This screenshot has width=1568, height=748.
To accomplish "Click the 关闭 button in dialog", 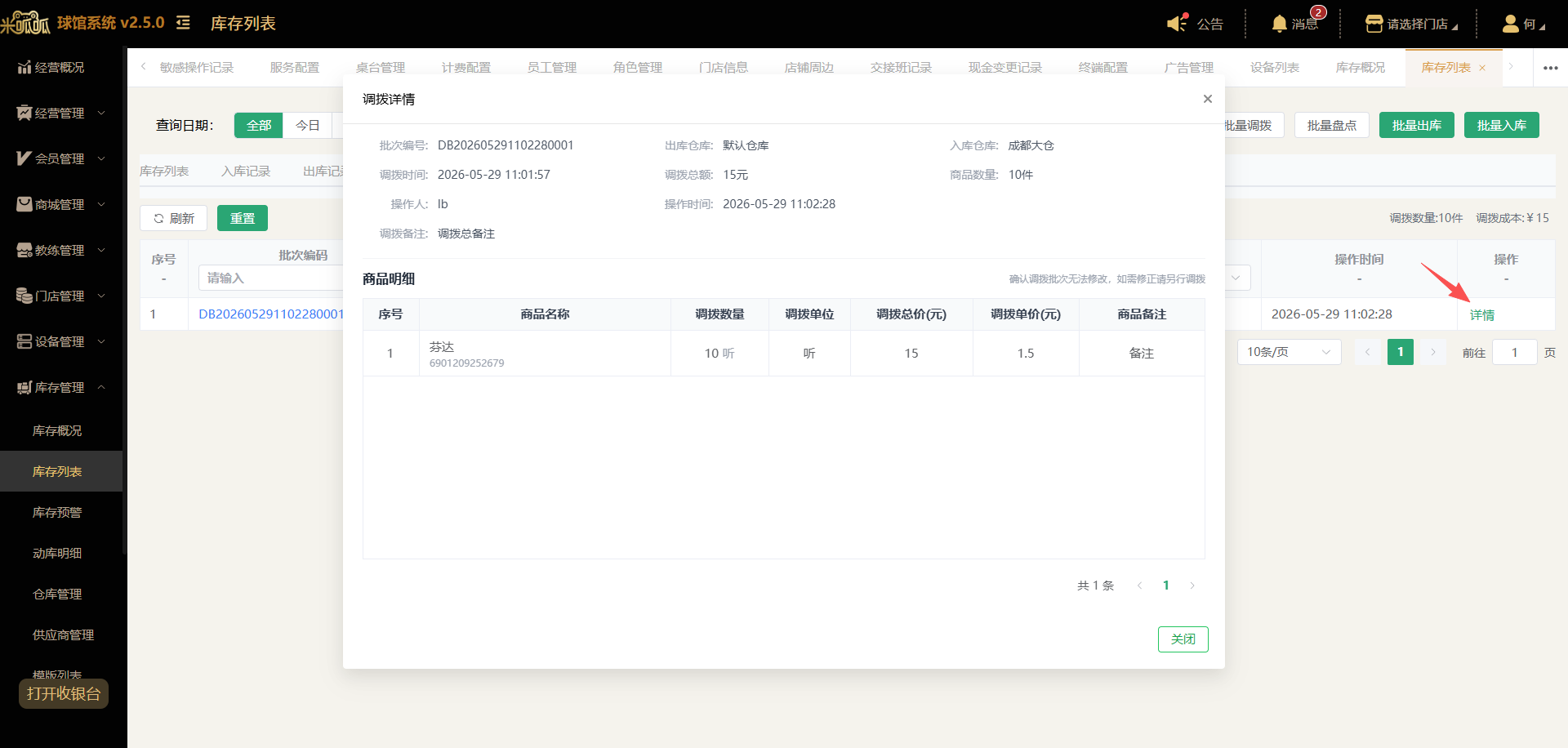I will (1183, 639).
